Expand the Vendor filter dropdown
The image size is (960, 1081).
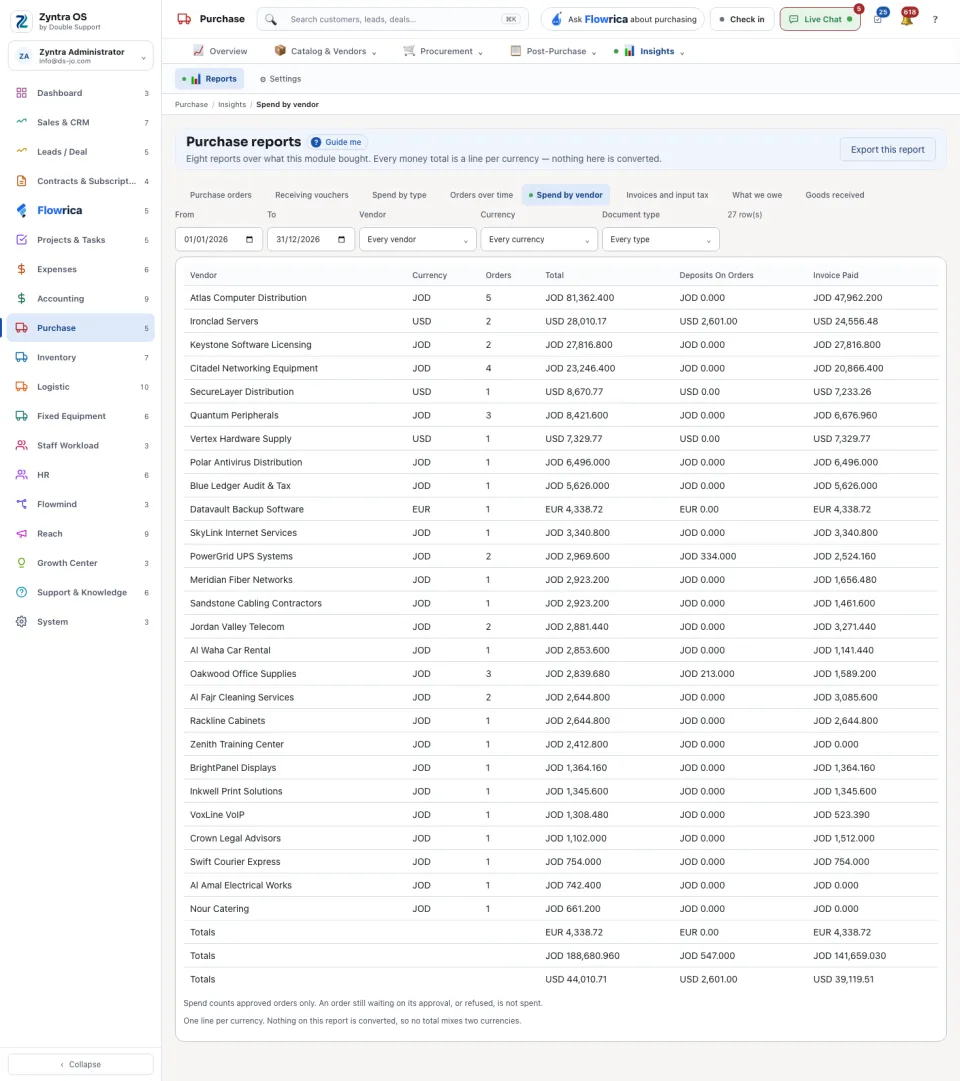tap(417, 239)
